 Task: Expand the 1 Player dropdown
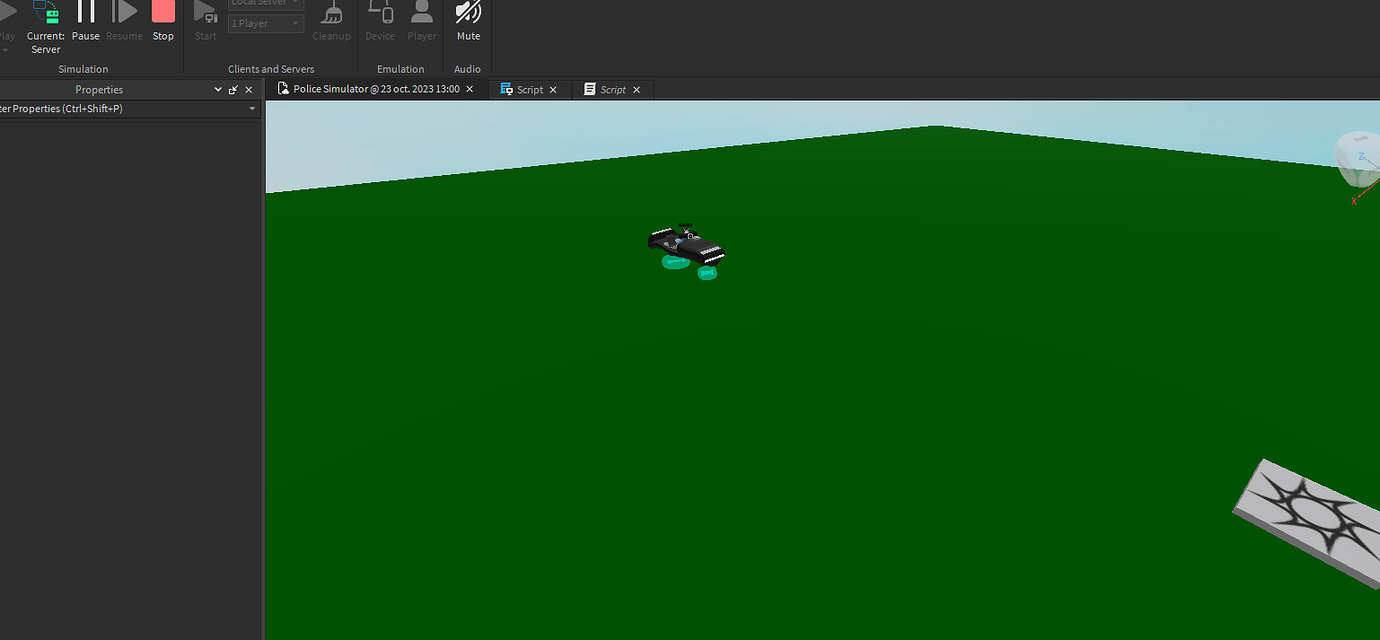pyautogui.click(x=264, y=22)
